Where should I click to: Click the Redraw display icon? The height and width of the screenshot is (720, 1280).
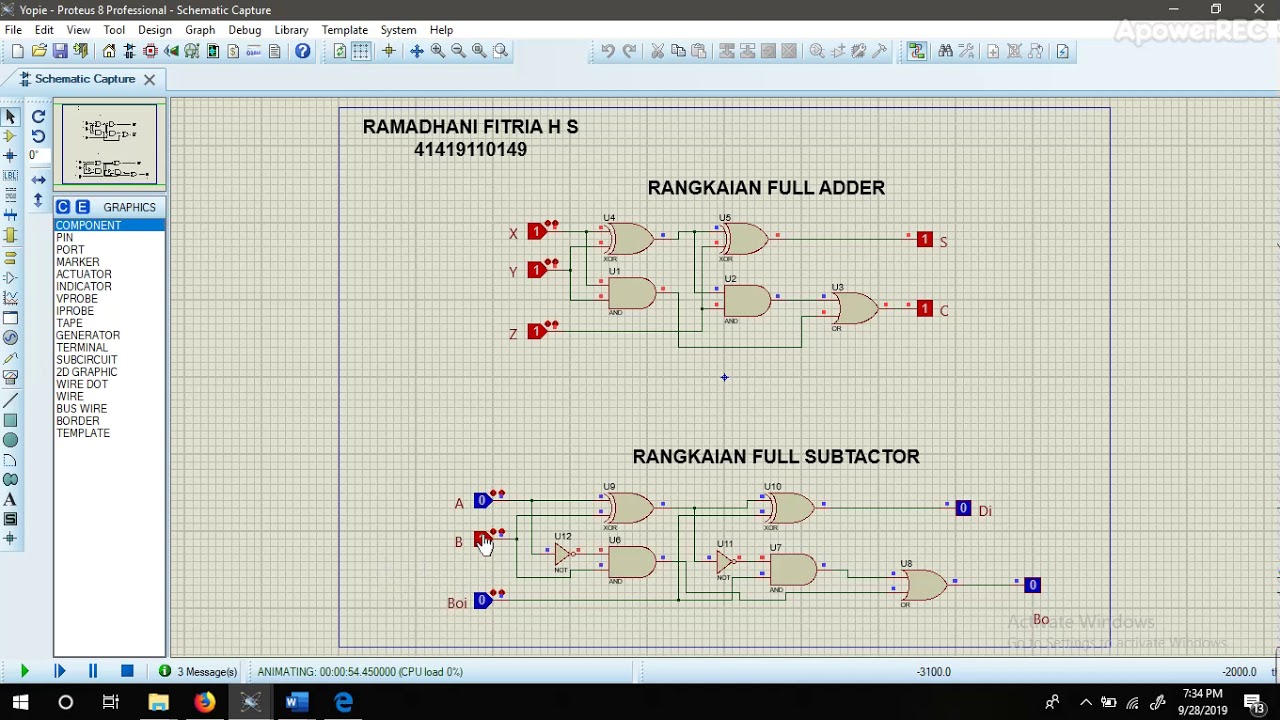(x=340, y=51)
